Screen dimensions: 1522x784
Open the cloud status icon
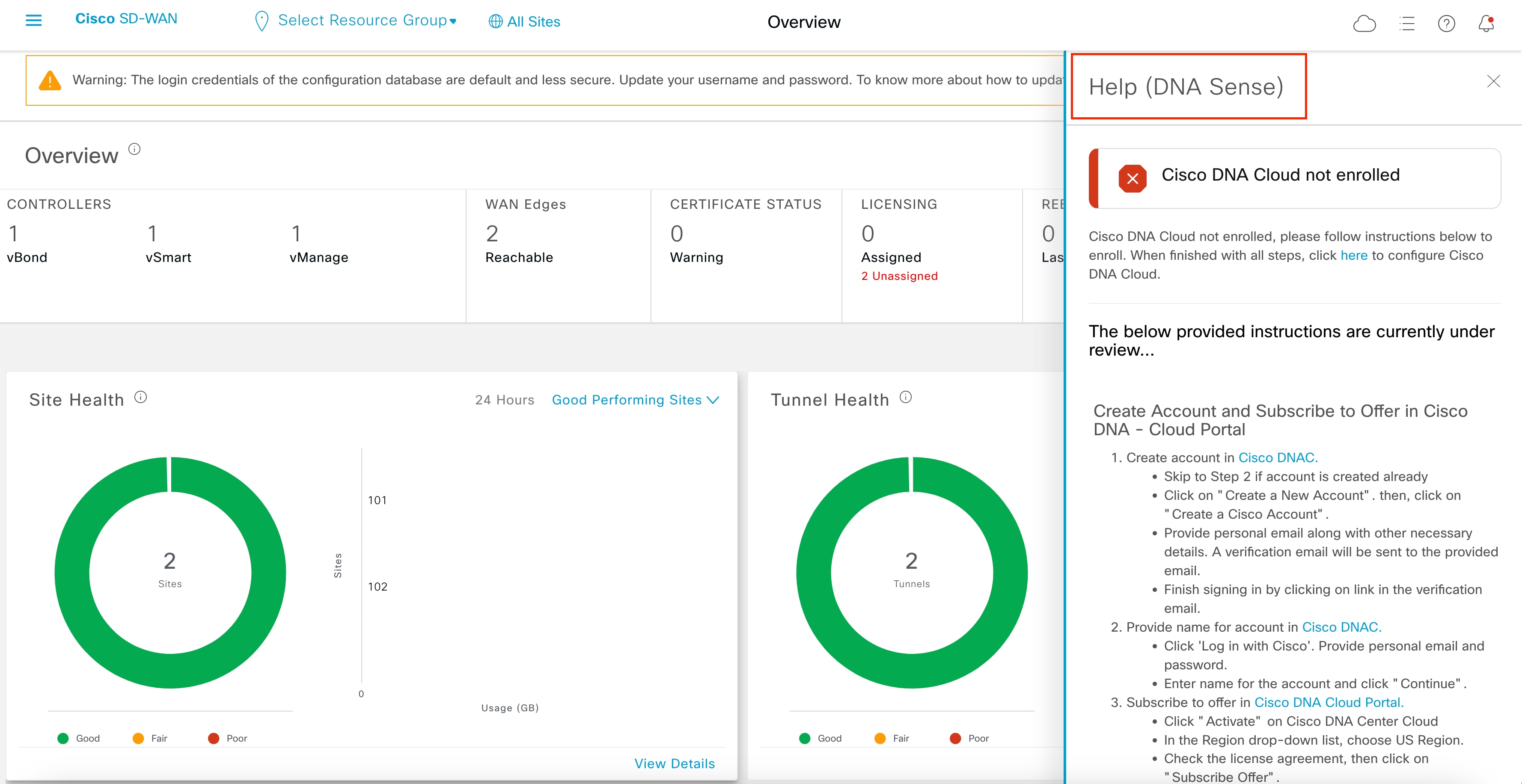[x=1364, y=24]
